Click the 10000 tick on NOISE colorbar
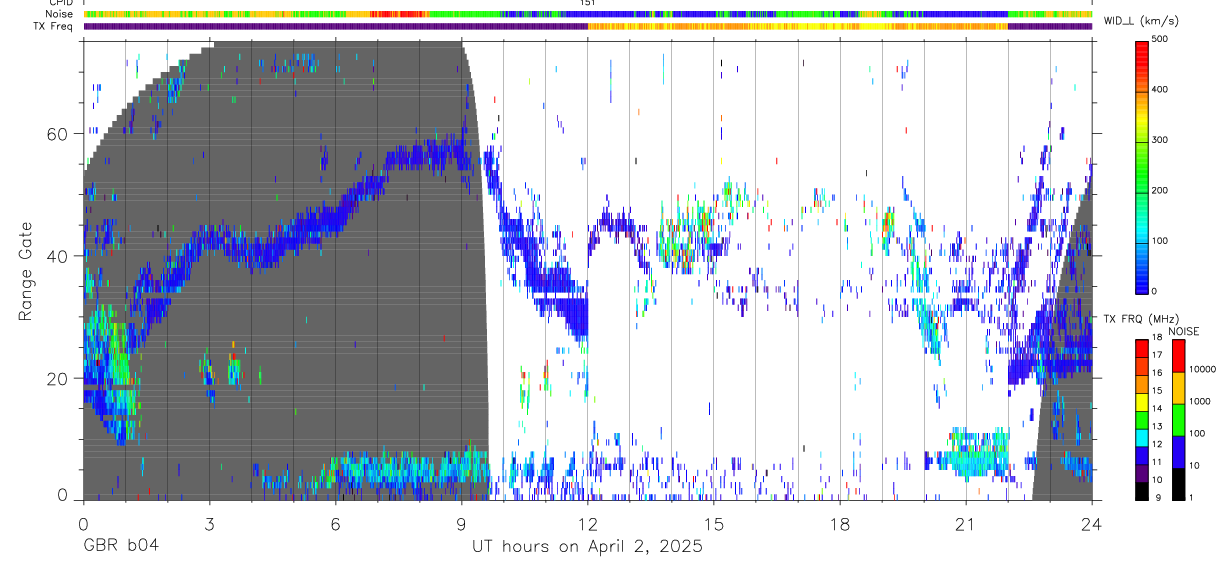 point(1204,369)
